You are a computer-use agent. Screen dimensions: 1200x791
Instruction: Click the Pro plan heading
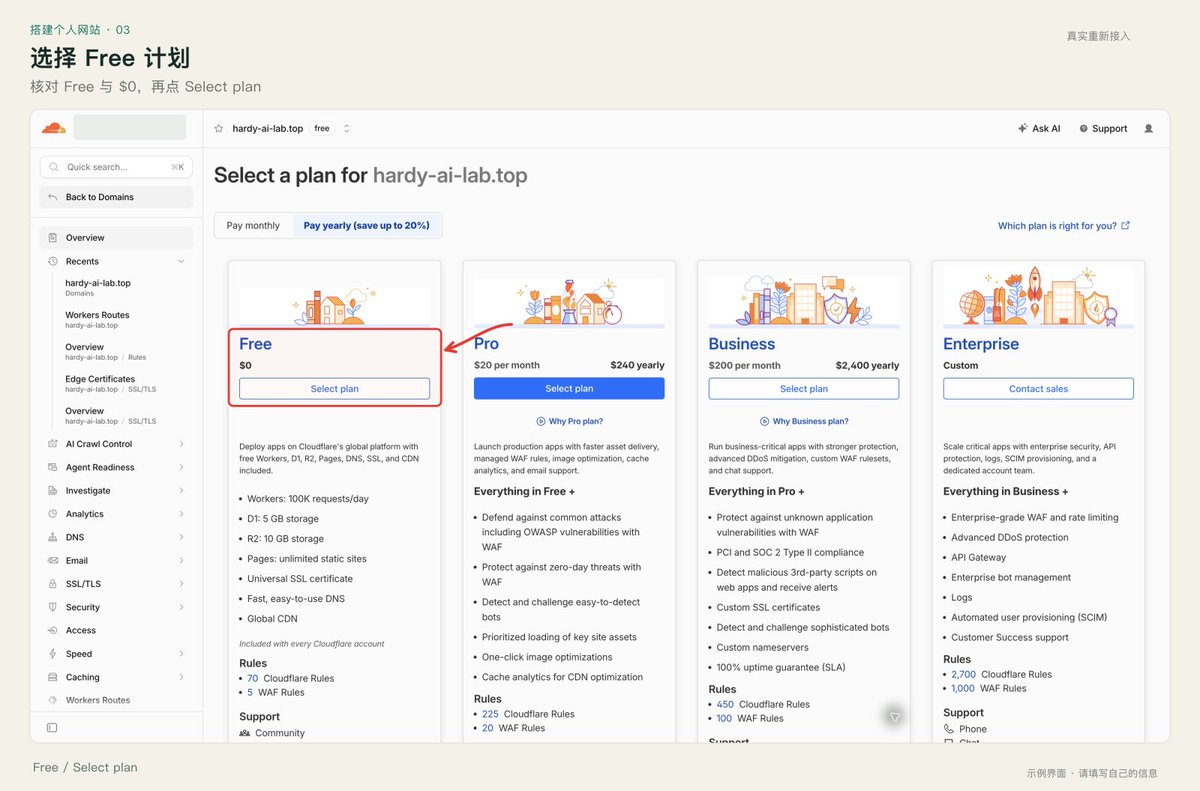486,344
